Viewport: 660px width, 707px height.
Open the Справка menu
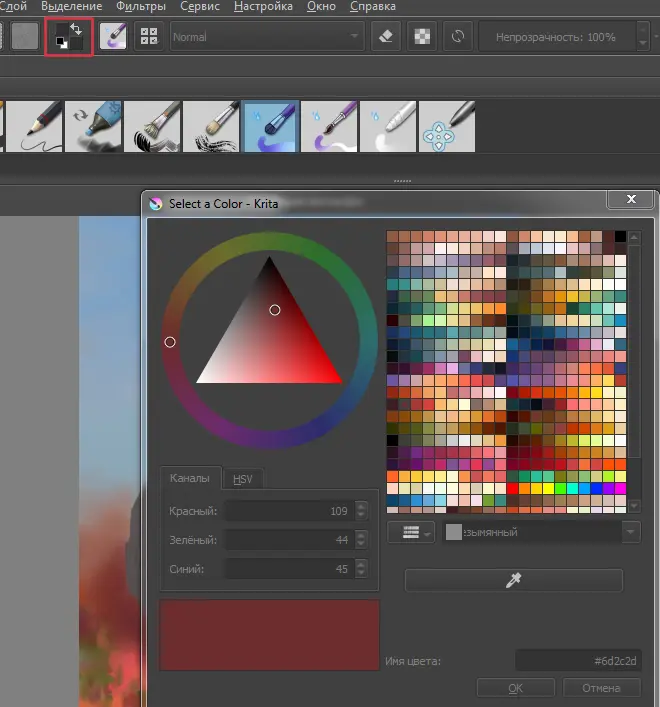click(x=373, y=6)
